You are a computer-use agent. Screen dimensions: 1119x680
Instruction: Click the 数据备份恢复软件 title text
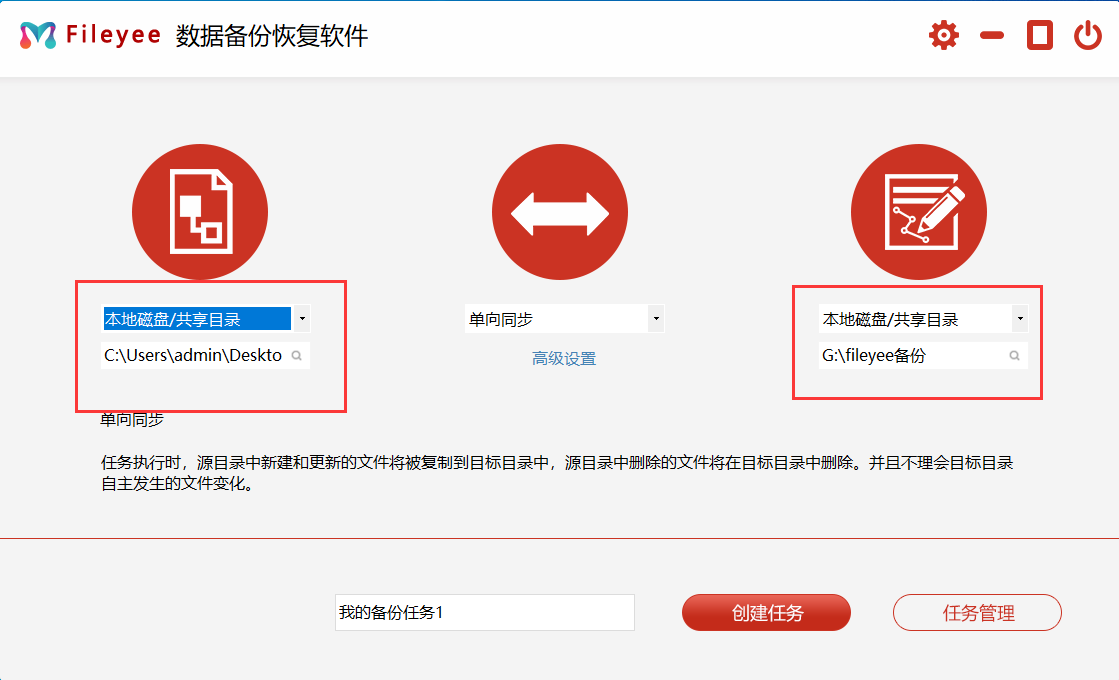click(x=272, y=36)
